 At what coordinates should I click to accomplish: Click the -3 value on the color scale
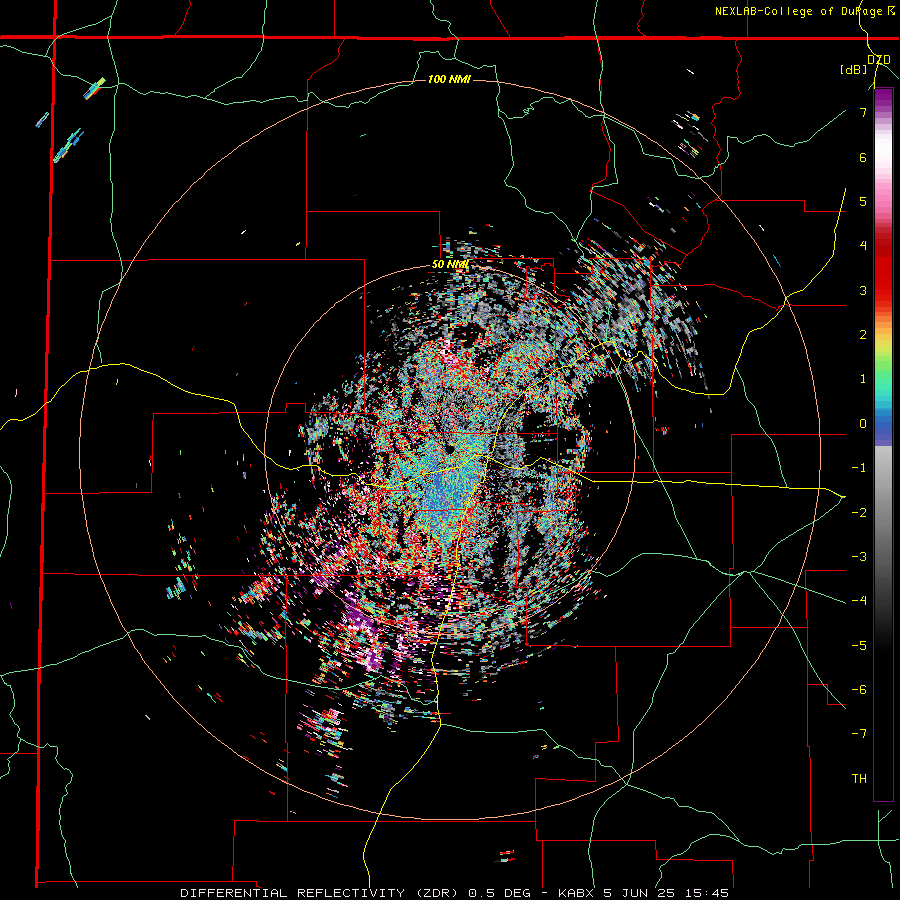point(859,557)
